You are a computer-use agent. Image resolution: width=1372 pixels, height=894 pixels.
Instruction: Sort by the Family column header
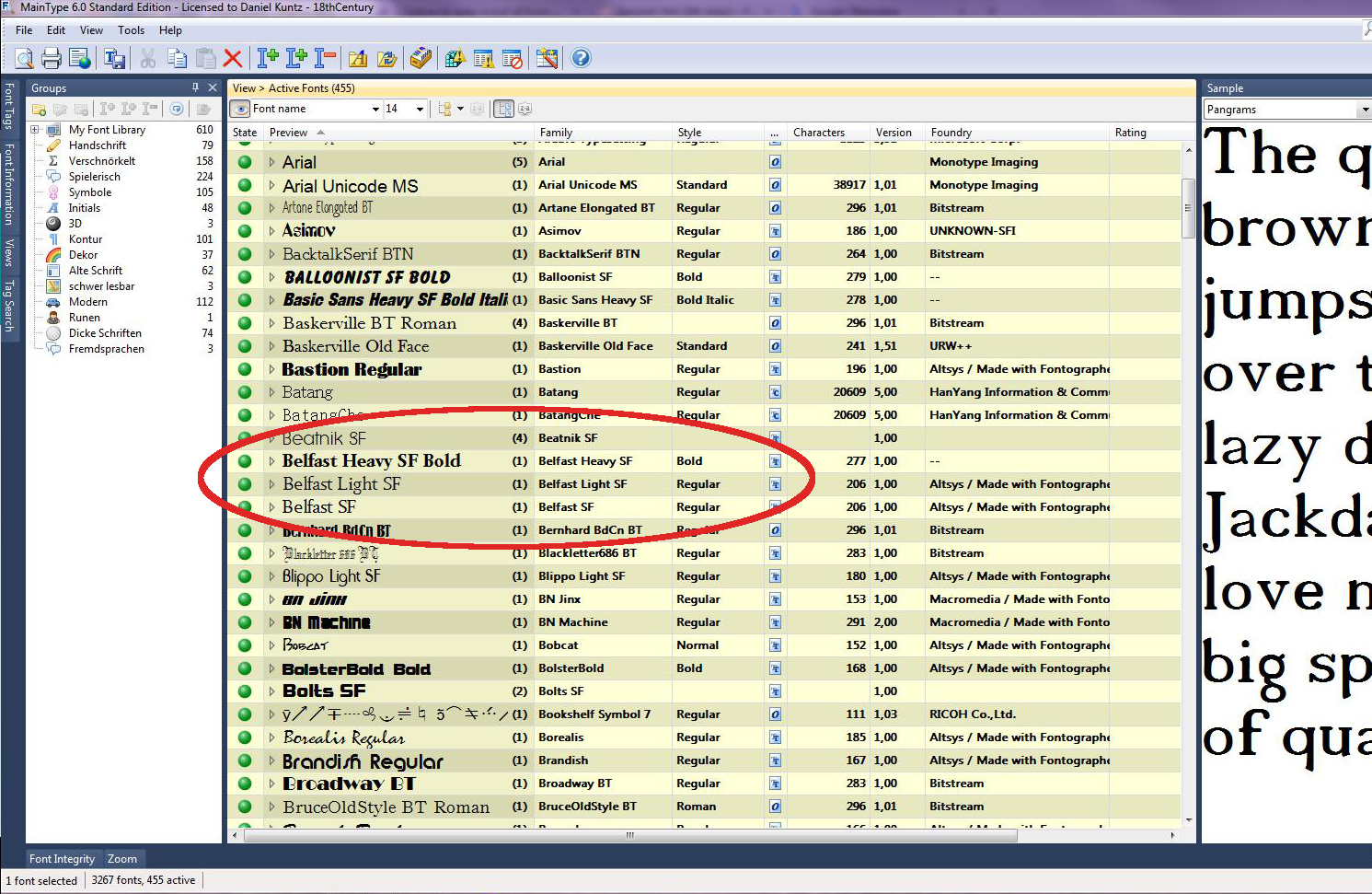coord(603,133)
